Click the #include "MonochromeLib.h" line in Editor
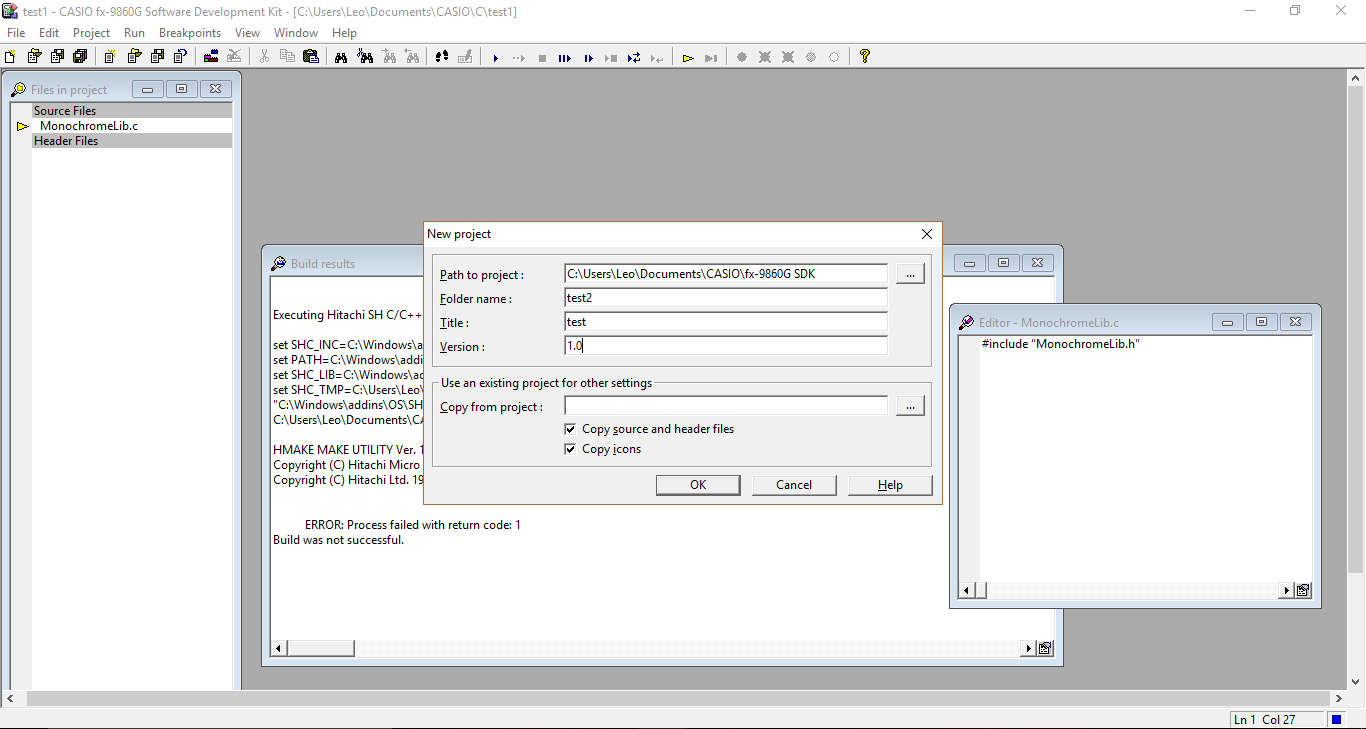Image resolution: width=1366 pixels, height=729 pixels. [x=1061, y=344]
